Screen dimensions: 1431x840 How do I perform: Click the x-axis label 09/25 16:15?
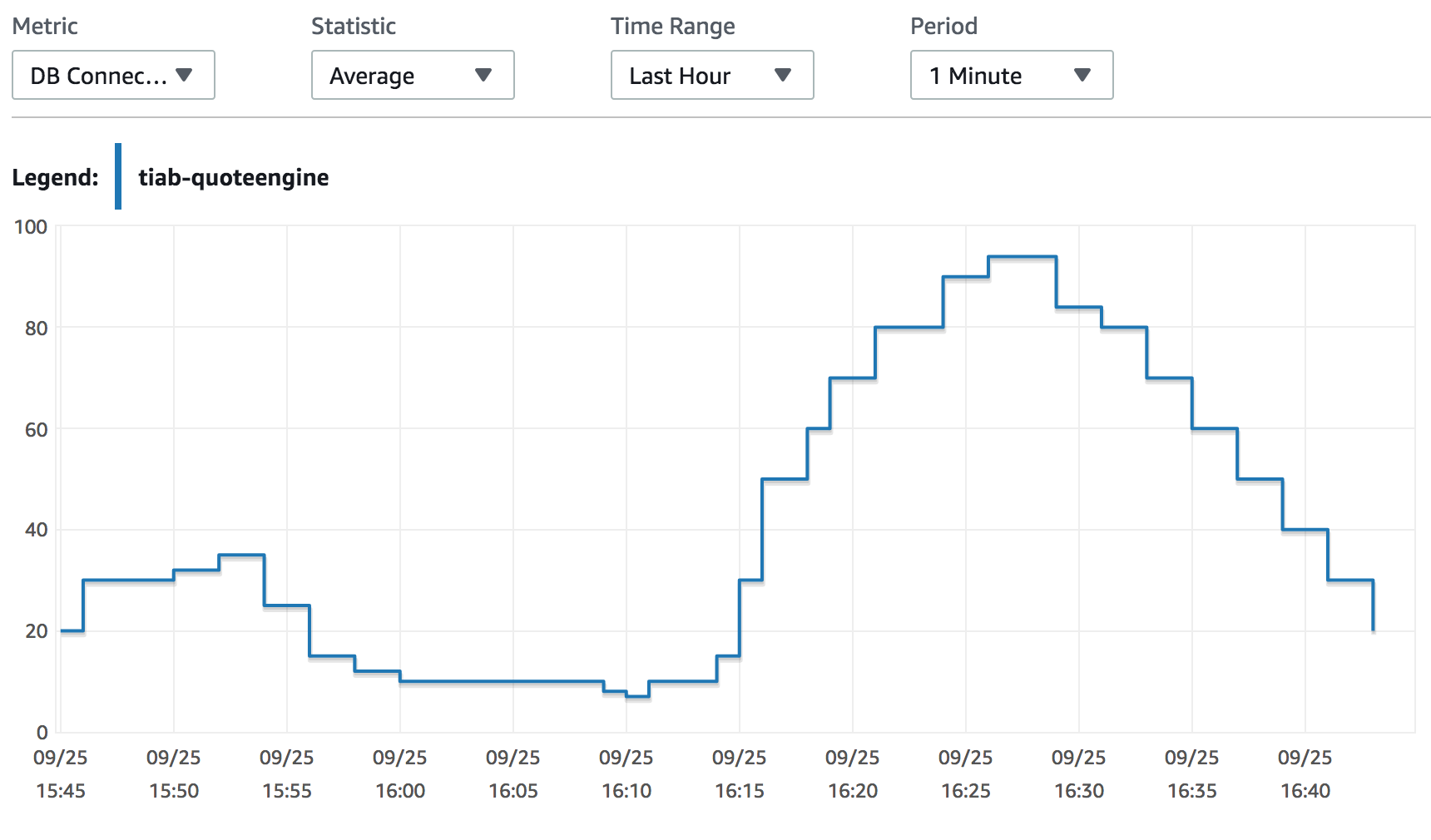click(x=740, y=774)
